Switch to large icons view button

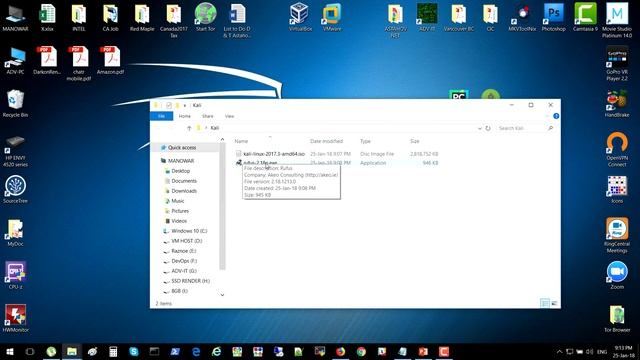click(554, 303)
